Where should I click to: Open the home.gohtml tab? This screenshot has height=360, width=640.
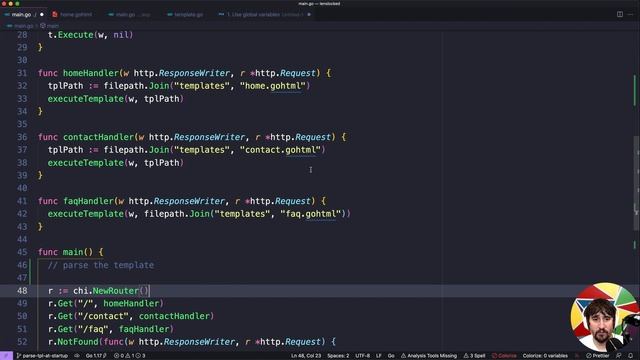[73, 14]
